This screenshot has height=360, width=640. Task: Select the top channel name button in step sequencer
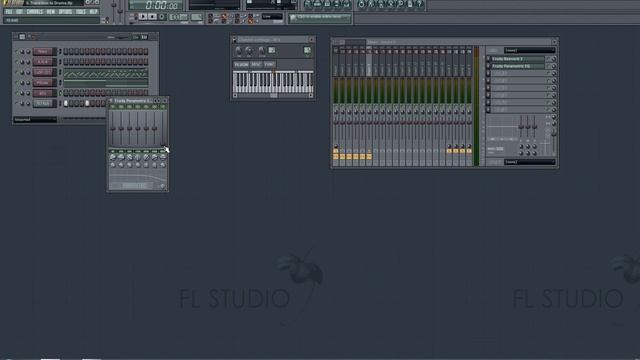pos(43,52)
